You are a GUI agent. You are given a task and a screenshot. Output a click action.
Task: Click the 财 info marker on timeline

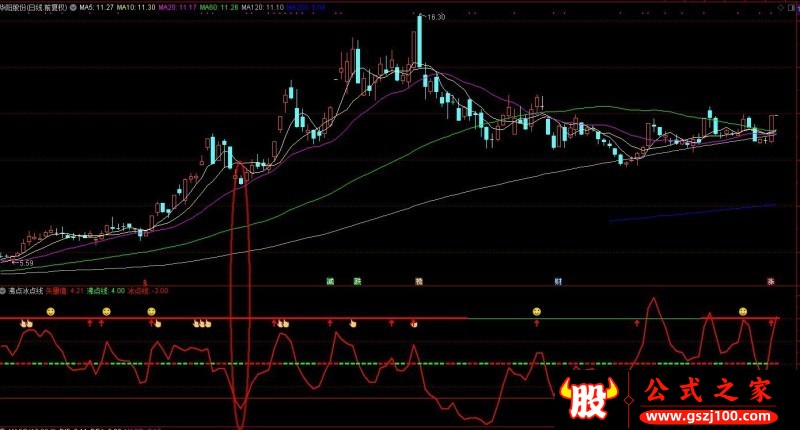558,281
